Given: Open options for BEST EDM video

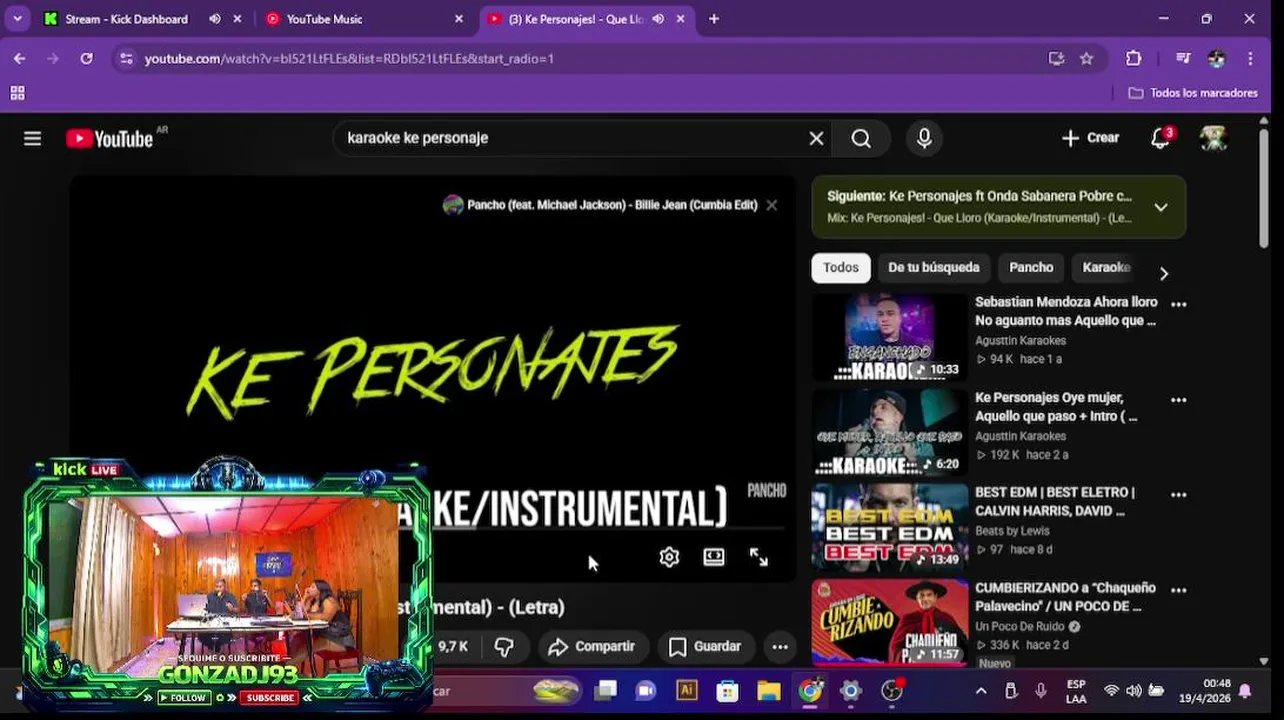Looking at the screenshot, I should 1179,494.
